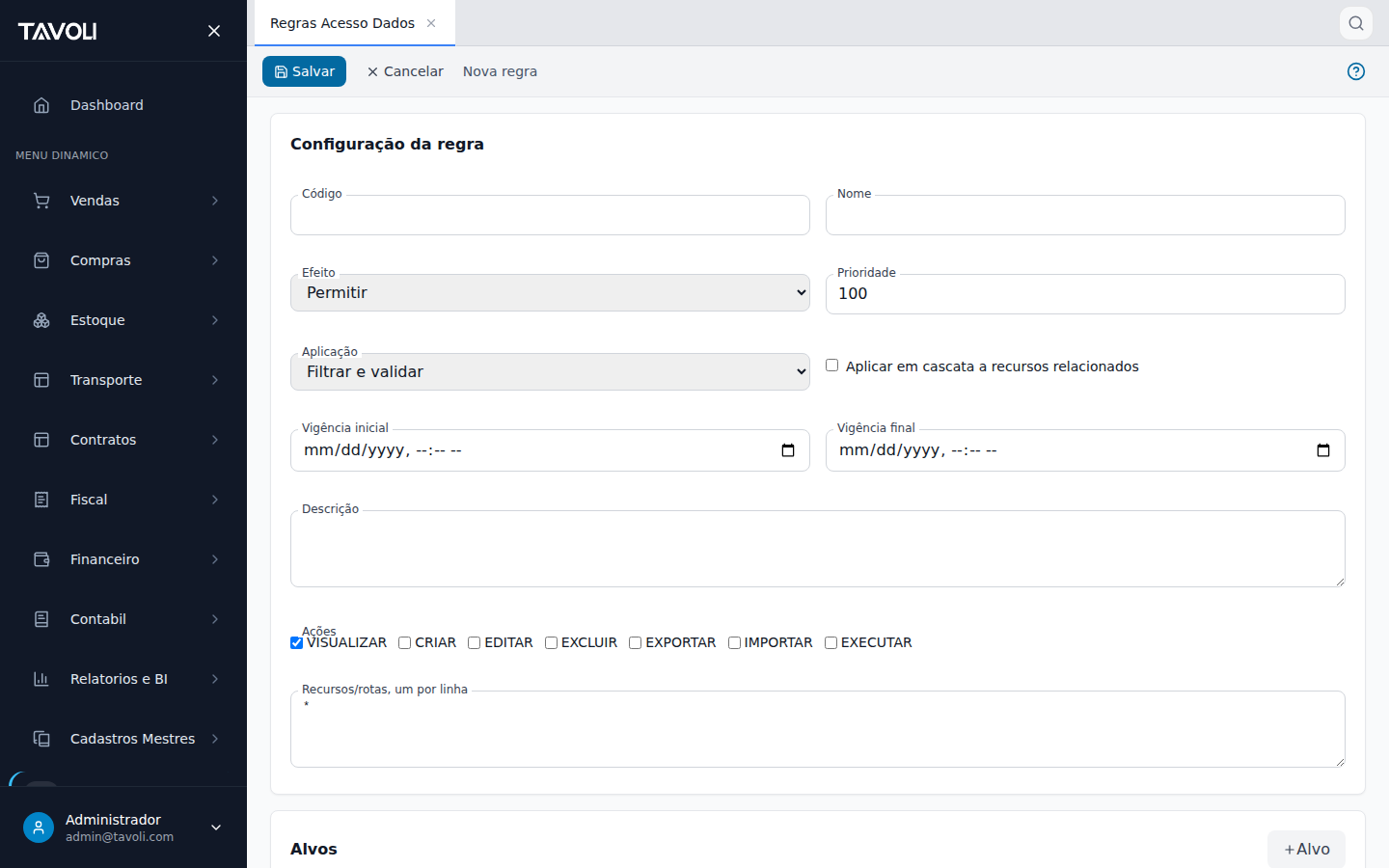Image resolution: width=1389 pixels, height=868 pixels.
Task: Click the Relatorios e BI chart icon
Action: (41, 679)
